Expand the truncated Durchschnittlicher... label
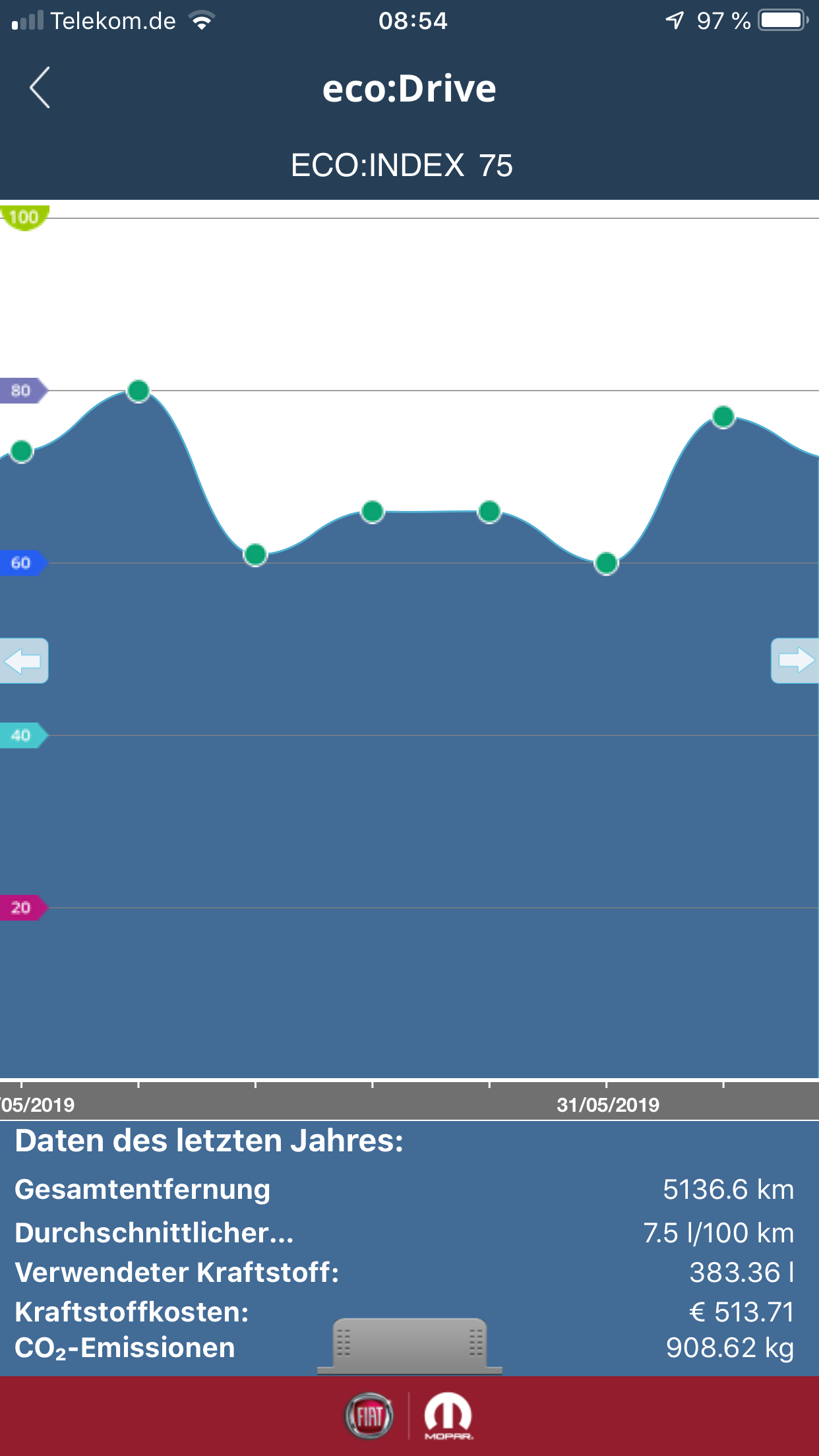The height and width of the screenshot is (1456, 819). click(154, 1233)
